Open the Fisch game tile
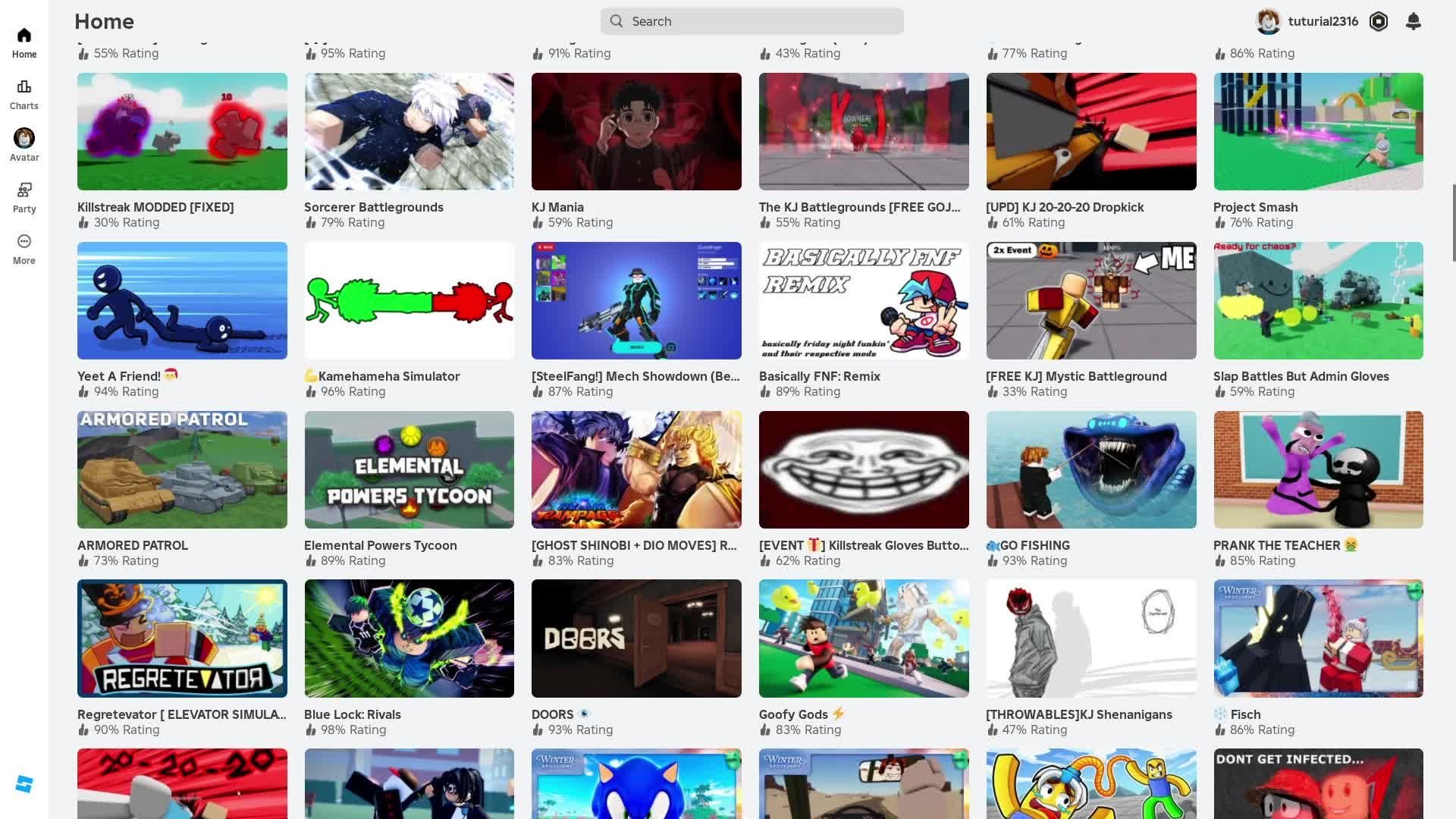 pyautogui.click(x=1318, y=639)
